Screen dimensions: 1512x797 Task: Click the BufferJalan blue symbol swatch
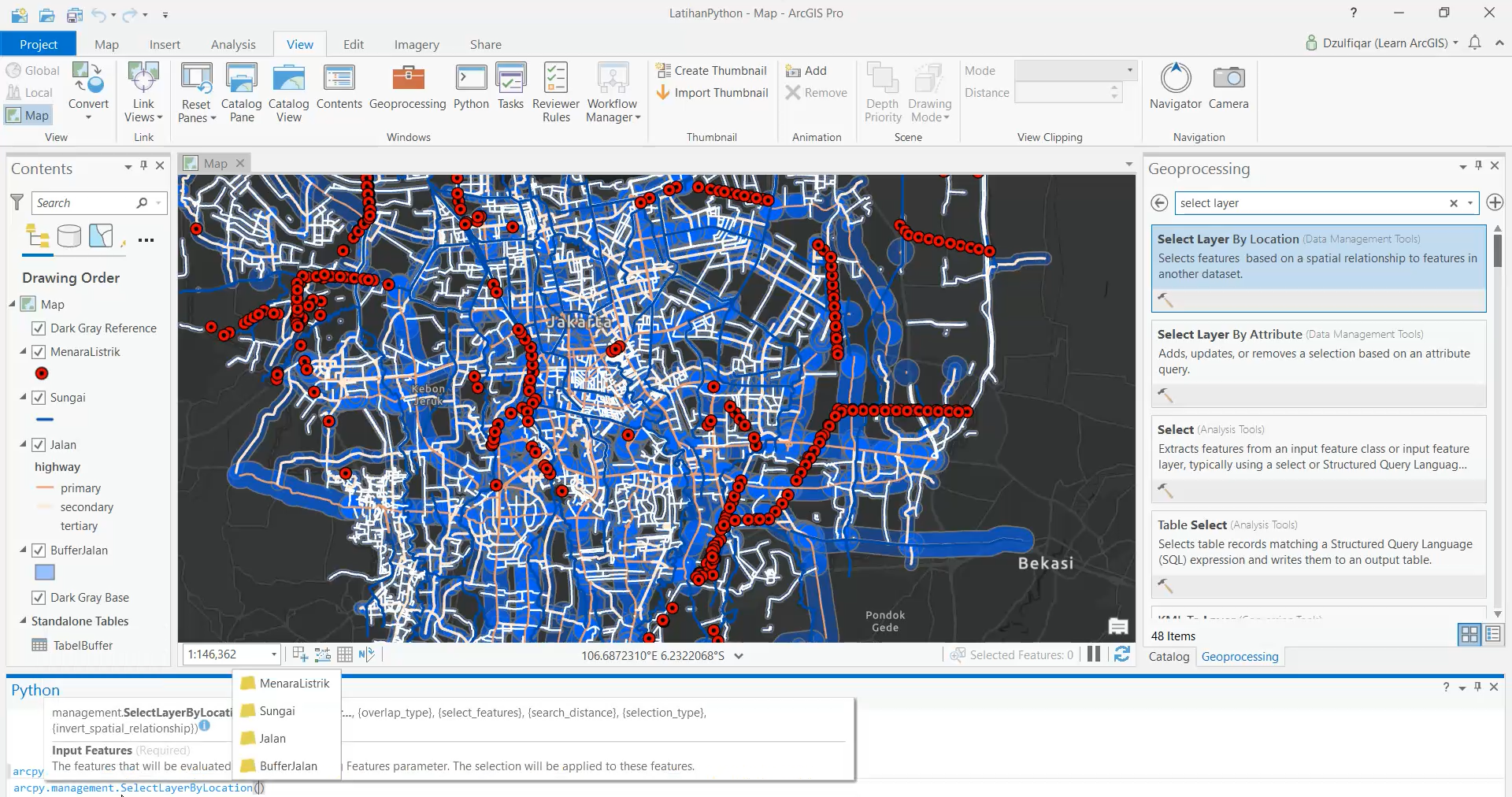tap(45, 573)
